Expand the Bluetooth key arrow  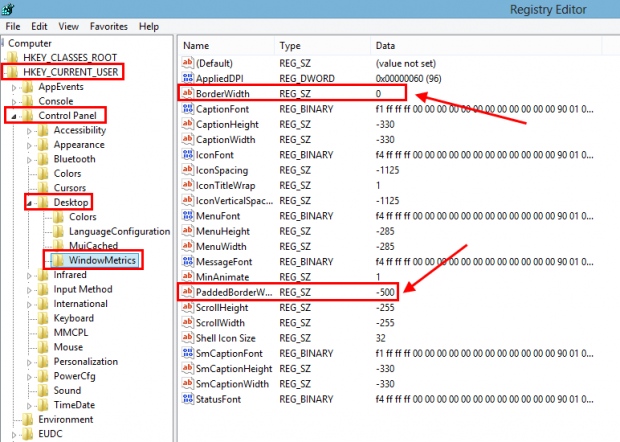[x=29, y=160]
